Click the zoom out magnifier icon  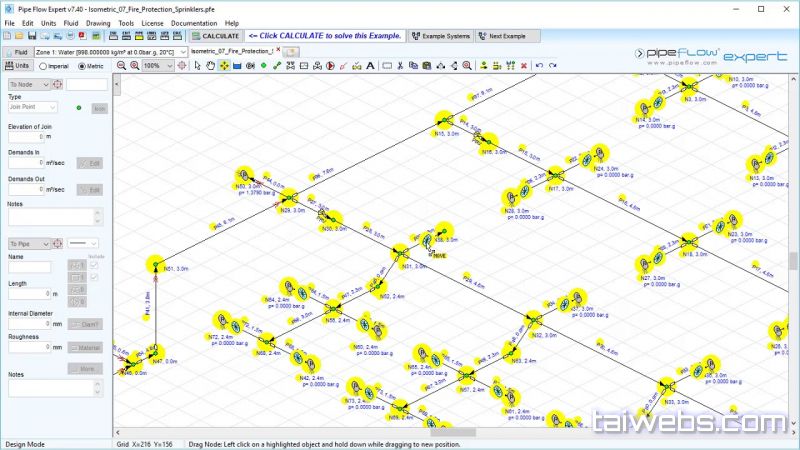[x=121, y=66]
